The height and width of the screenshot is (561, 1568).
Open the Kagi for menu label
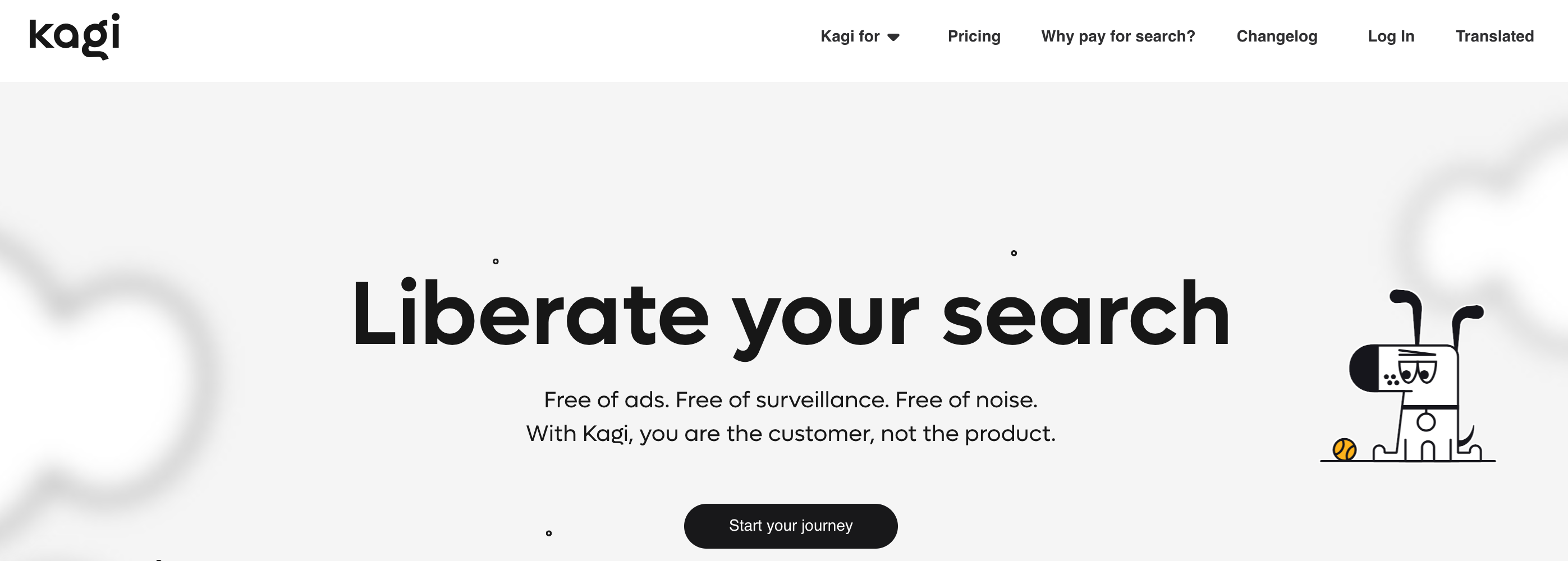pyautogui.click(x=850, y=36)
